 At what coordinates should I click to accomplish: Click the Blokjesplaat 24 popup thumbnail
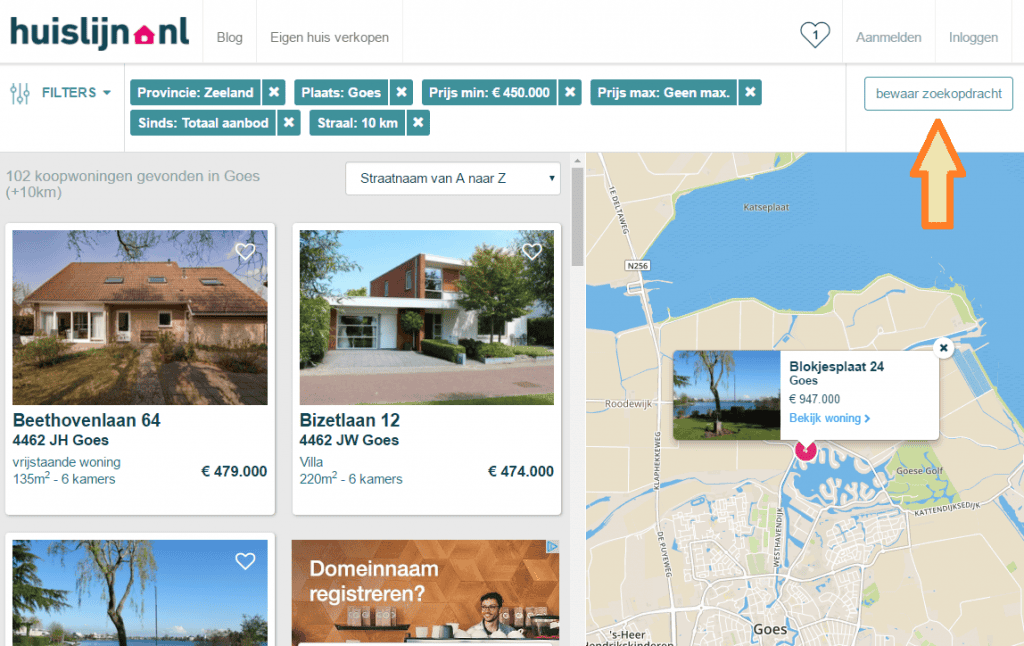pos(727,395)
